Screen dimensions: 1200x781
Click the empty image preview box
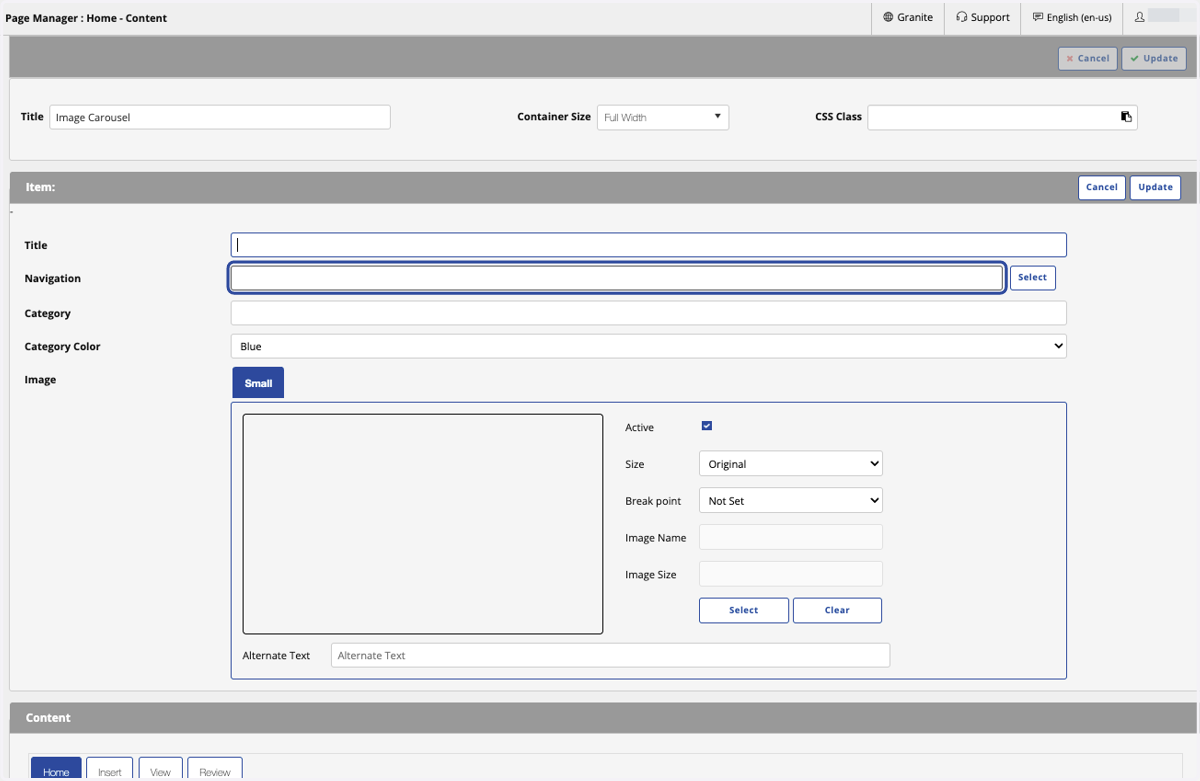423,524
